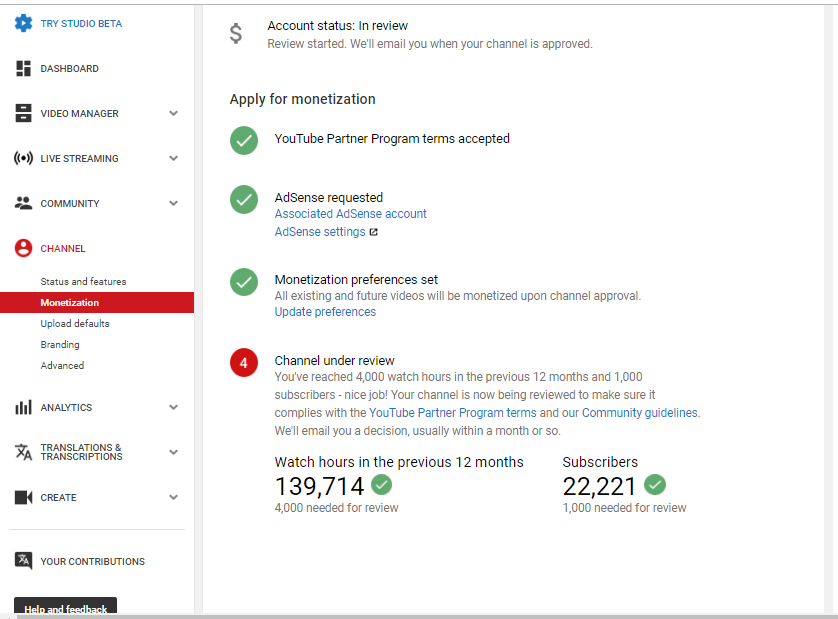Expand the Video Manager section chevron

pyautogui.click(x=173, y=113)
